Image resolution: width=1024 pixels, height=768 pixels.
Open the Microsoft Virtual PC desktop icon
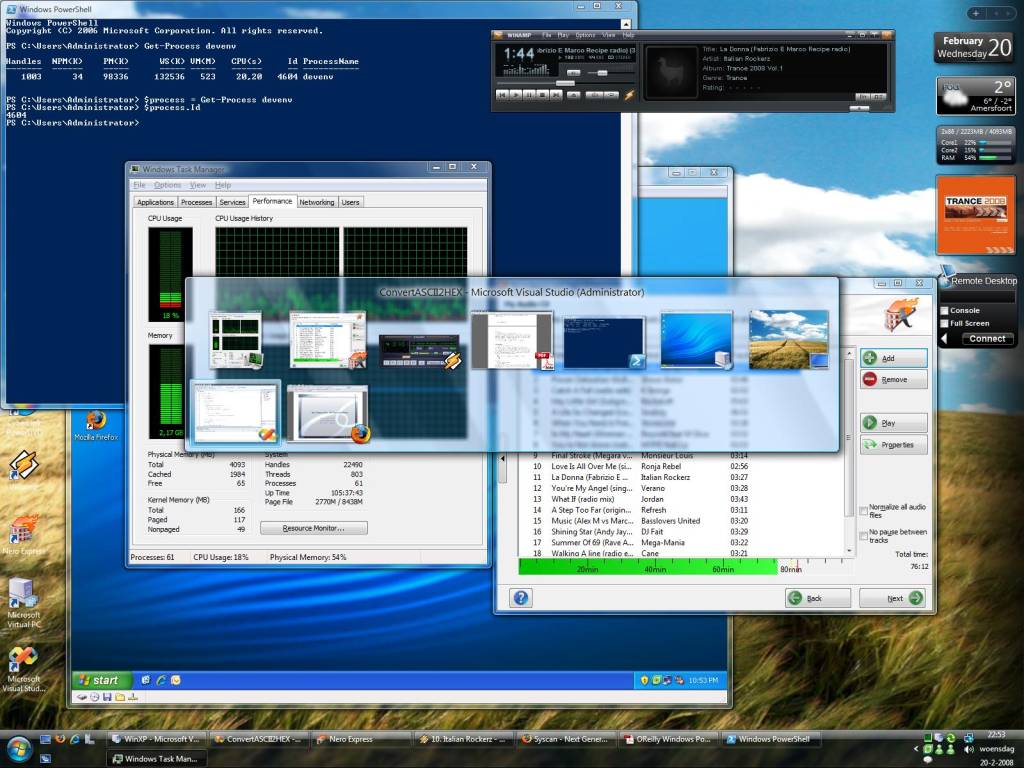pos(23,594)
